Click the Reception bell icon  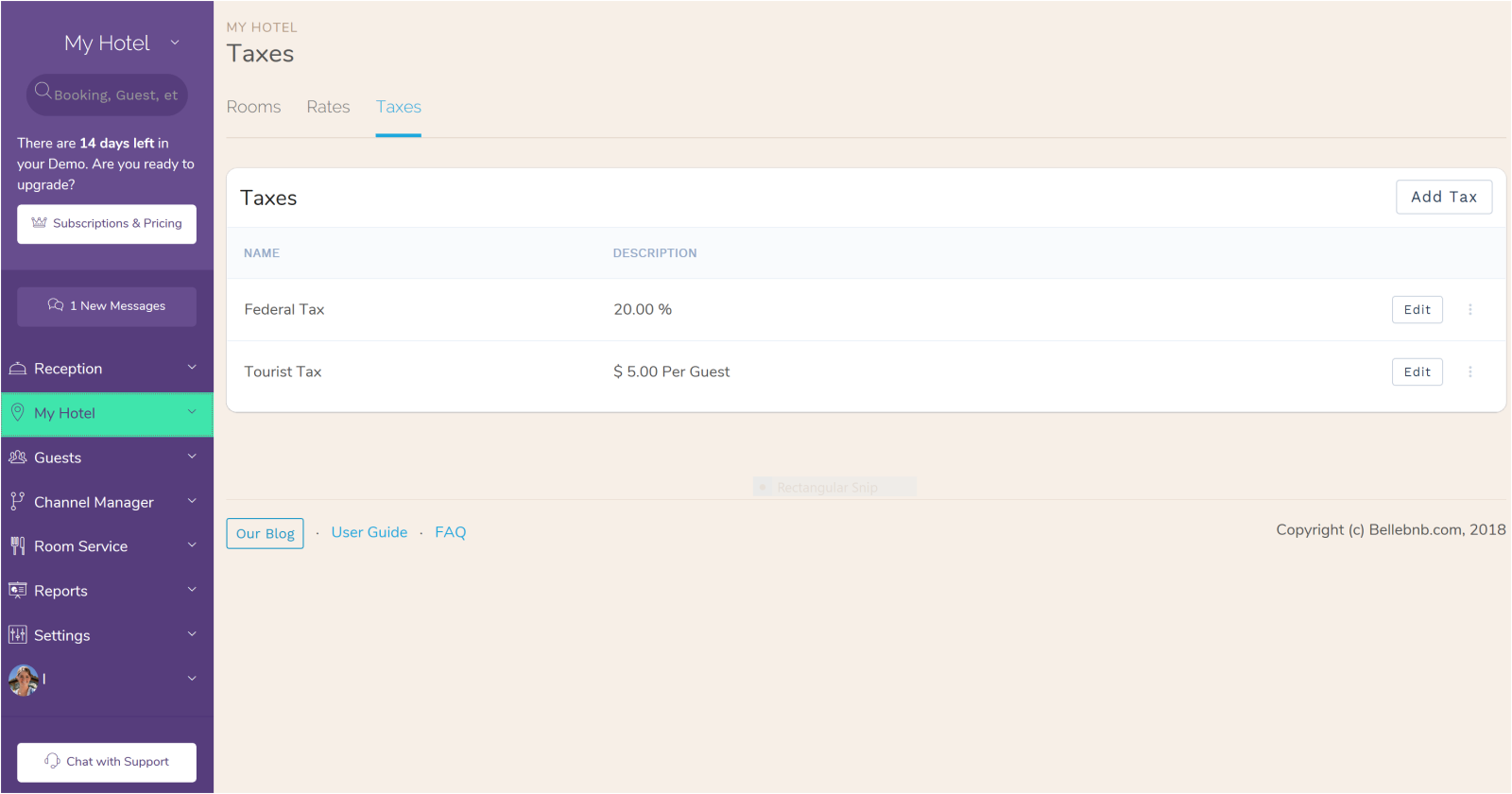pyautogui.click(x=17, y=369)
